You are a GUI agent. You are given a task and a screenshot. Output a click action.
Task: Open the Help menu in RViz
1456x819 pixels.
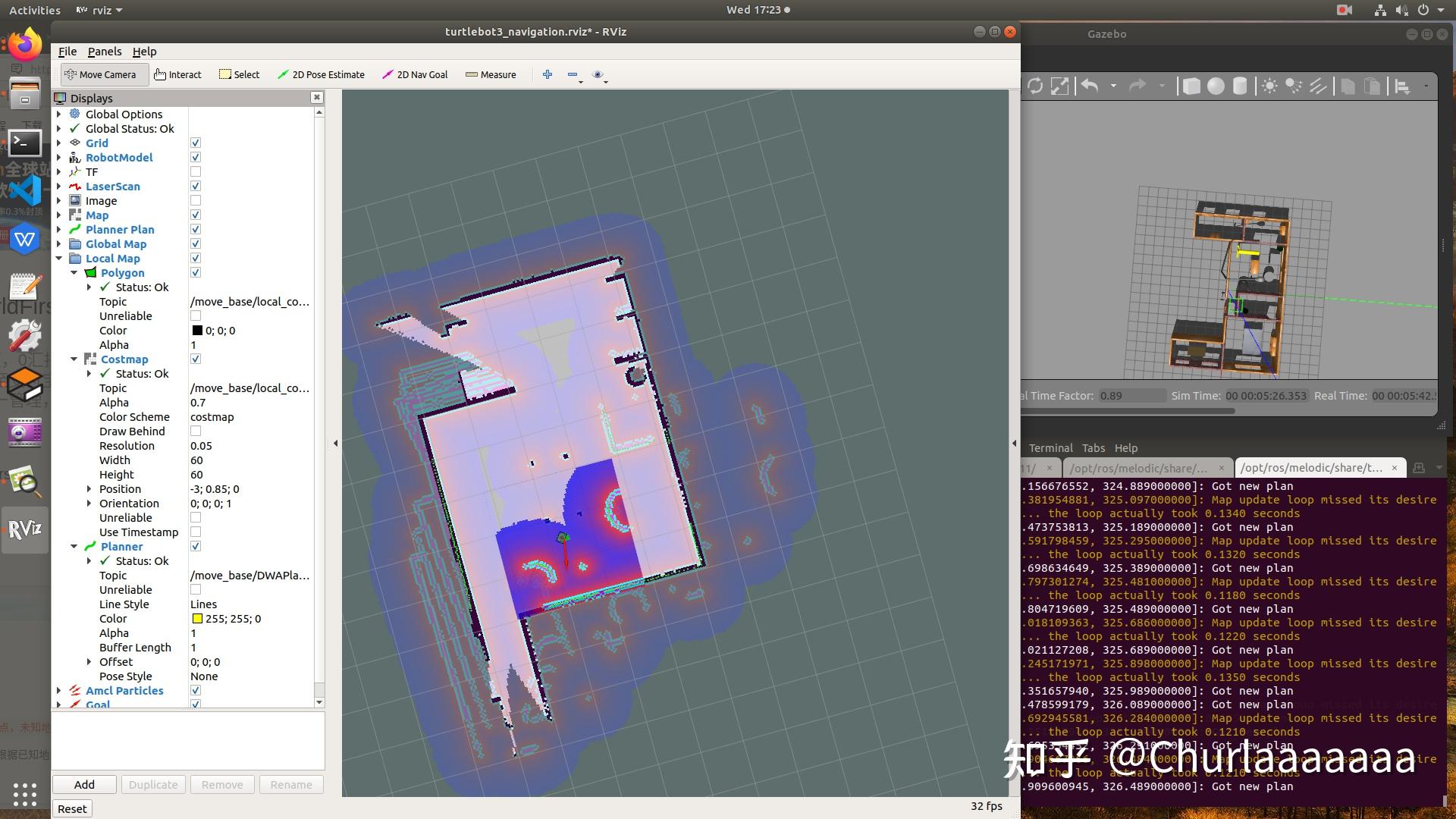click(144, 52)
